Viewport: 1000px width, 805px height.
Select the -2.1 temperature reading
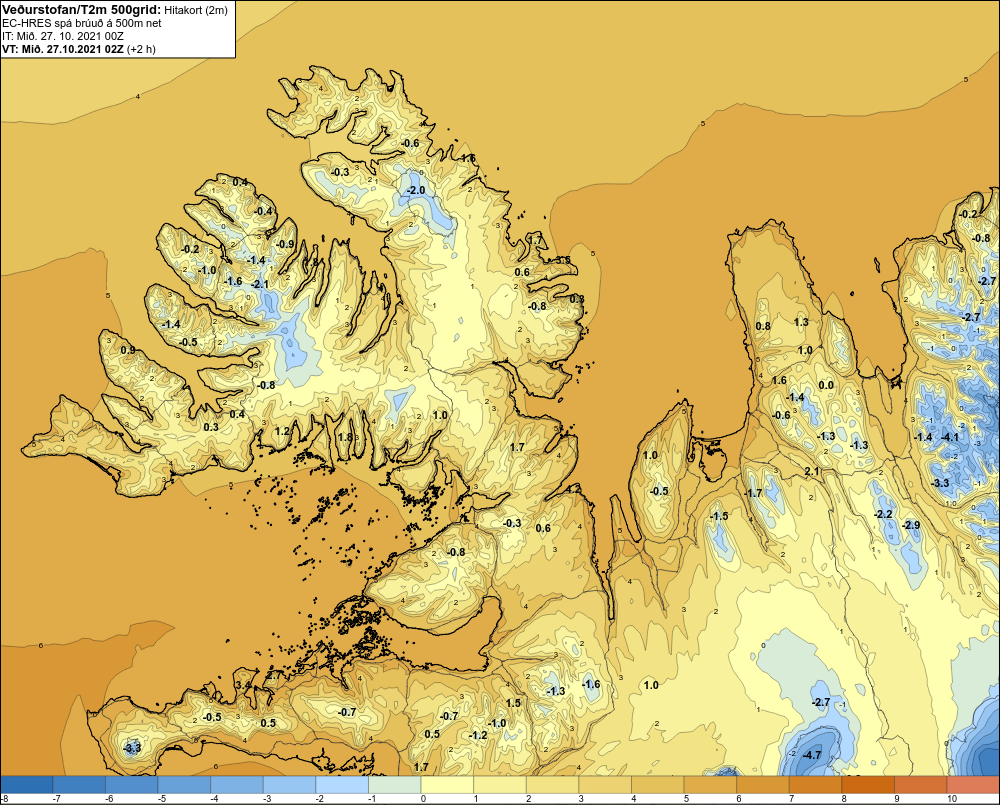point(260,284)
